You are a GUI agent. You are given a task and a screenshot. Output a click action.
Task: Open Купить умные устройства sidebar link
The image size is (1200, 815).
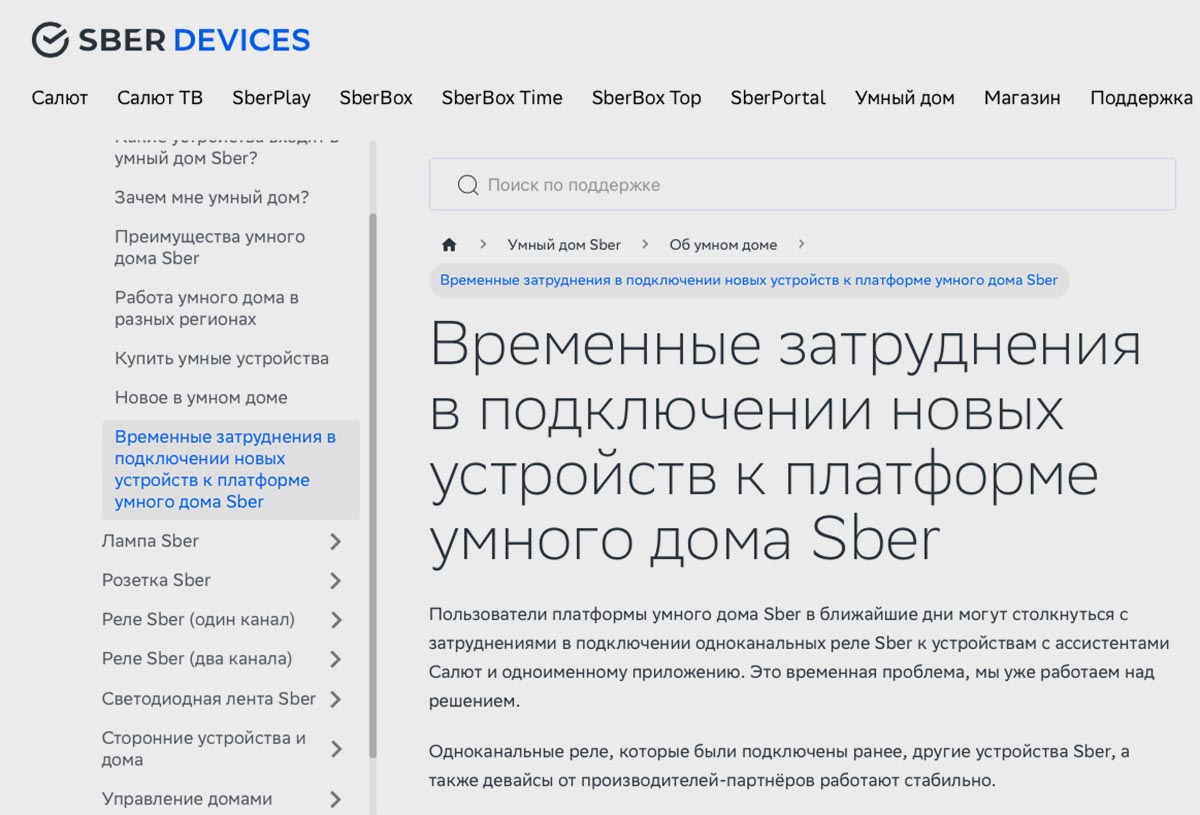pos(222,358)
